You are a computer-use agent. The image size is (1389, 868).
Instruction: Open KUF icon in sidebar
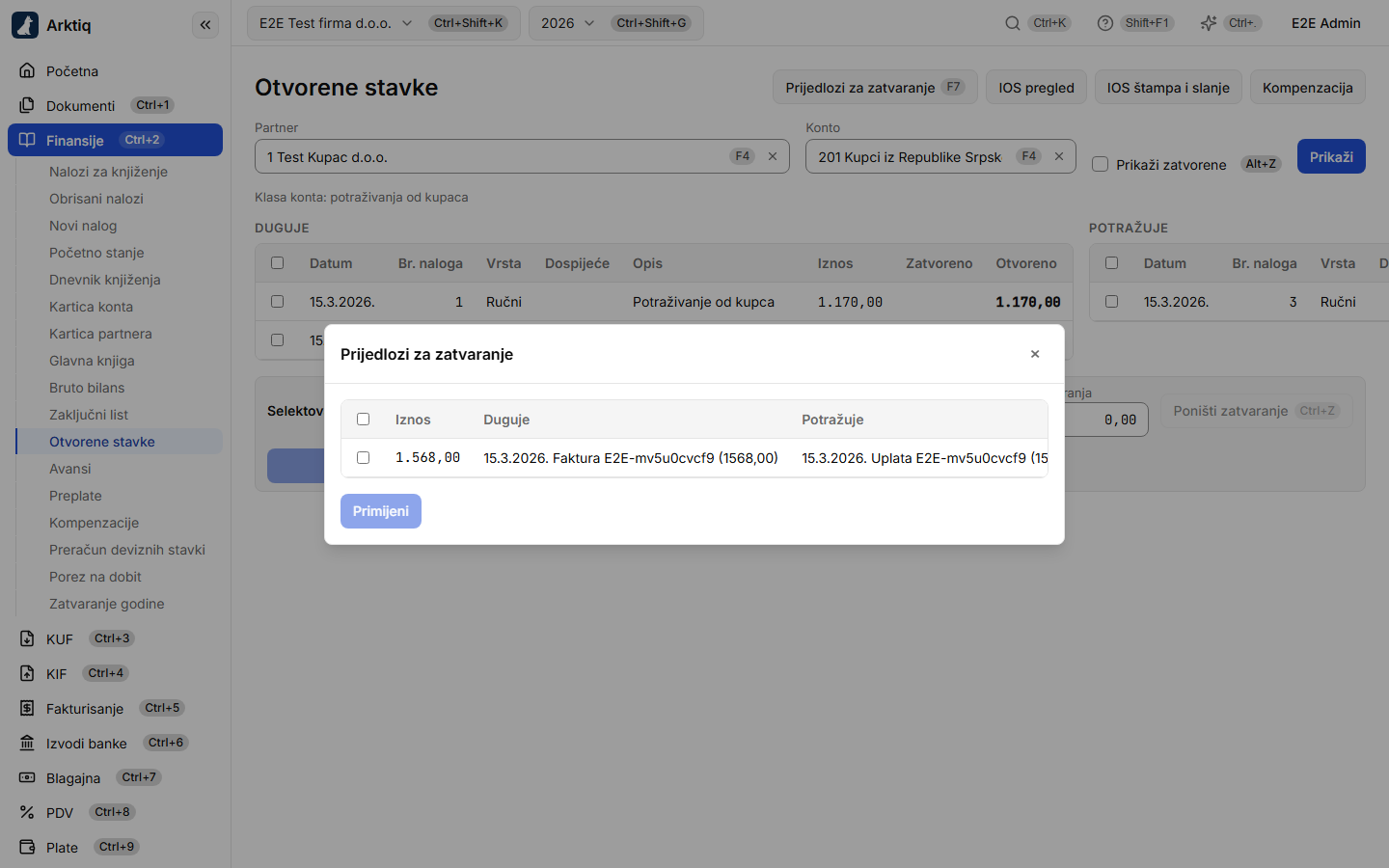click(27, 638)
